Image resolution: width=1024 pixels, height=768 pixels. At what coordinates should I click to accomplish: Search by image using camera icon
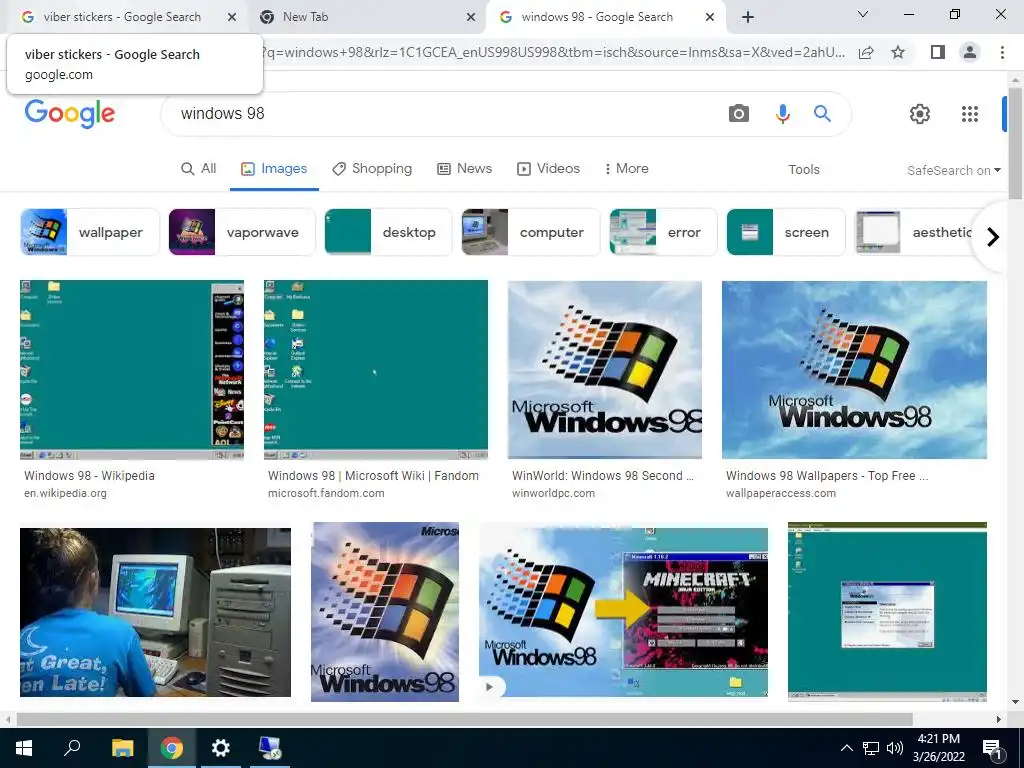coord(739,114)
